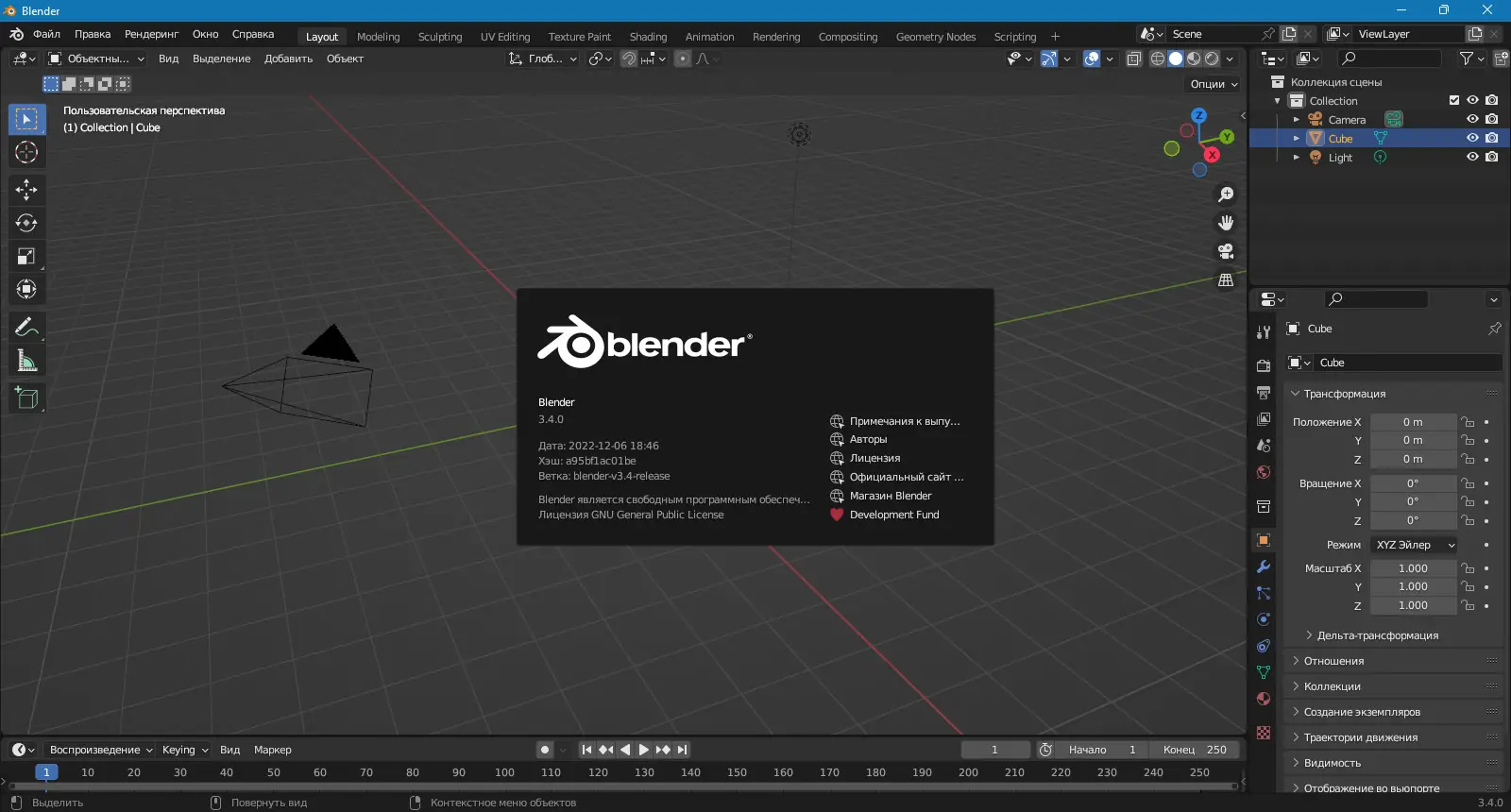Open the View Layer properties tab
The height and width of the screenshot is (812, 1511).
tap(1264, 418)
